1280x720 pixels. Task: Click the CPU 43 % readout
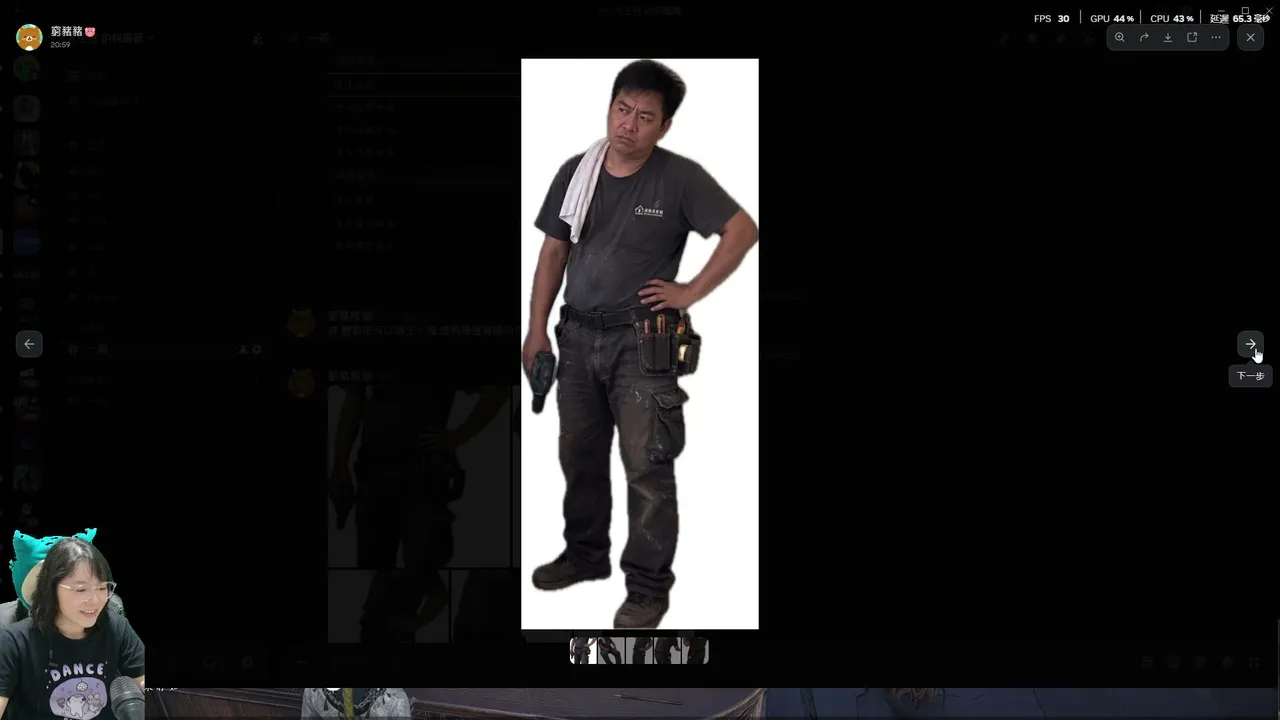[1172, 19]
